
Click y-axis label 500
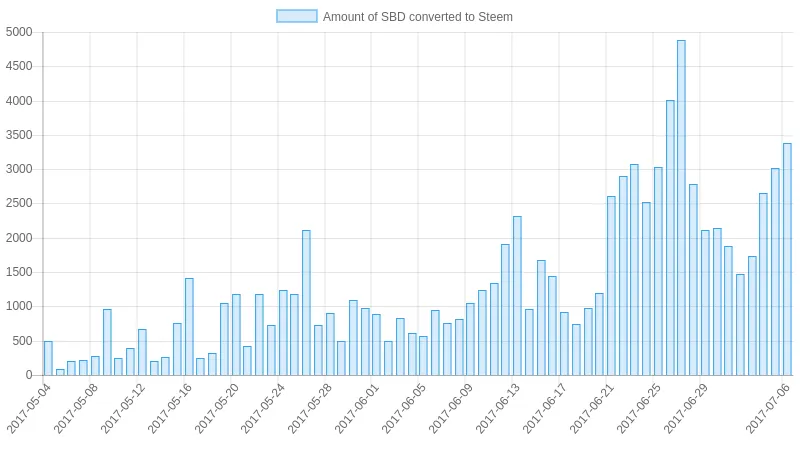(x=22, y=341)
